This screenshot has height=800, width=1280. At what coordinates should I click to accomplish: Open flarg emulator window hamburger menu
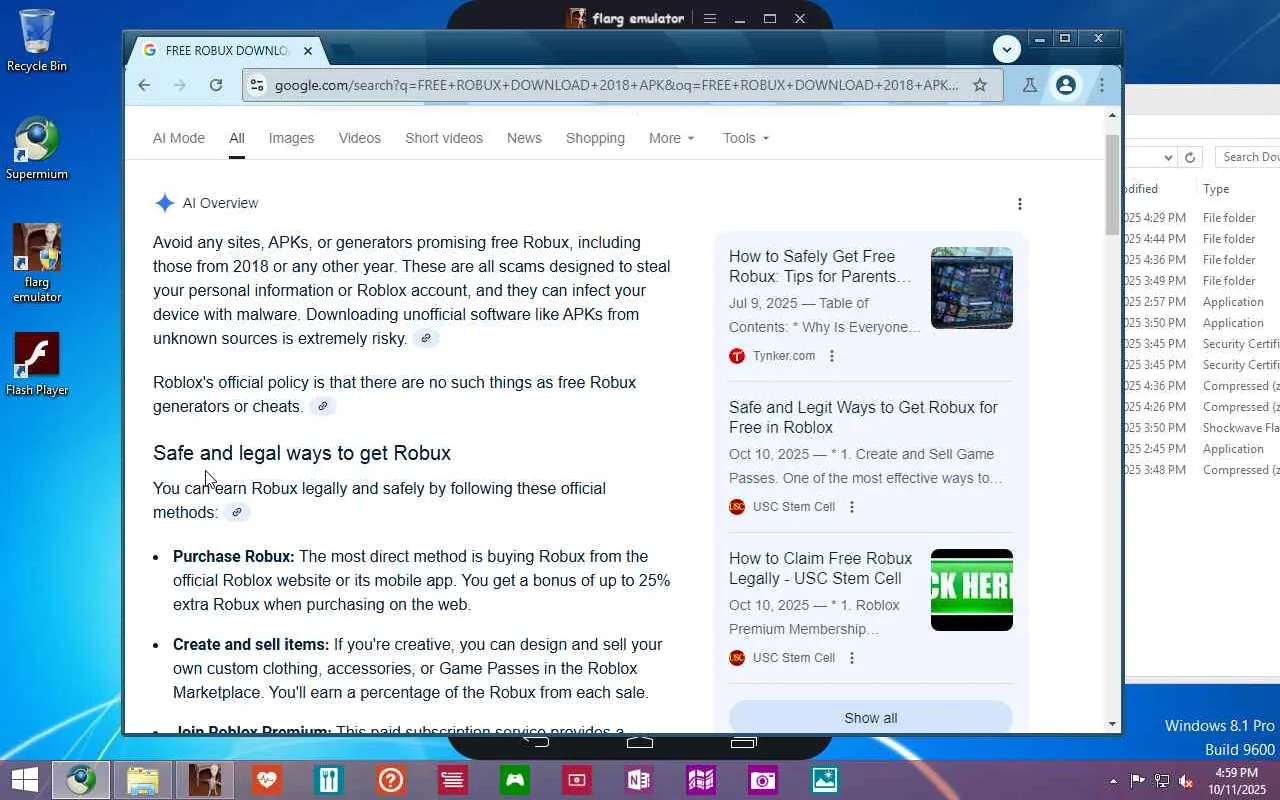pos(710,18)
